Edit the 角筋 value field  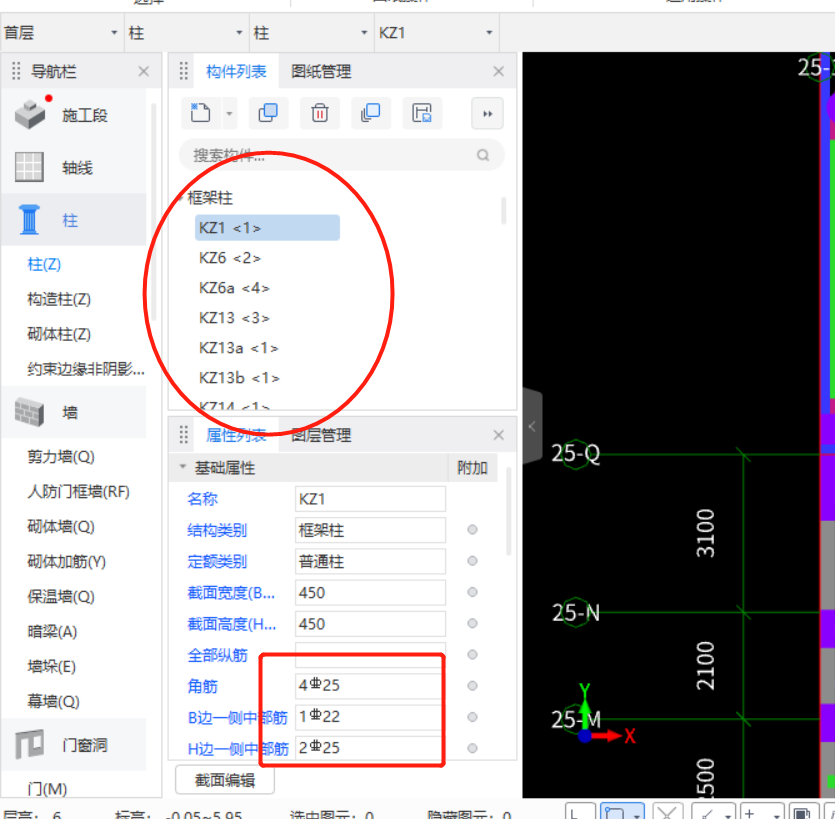[370, 685]
